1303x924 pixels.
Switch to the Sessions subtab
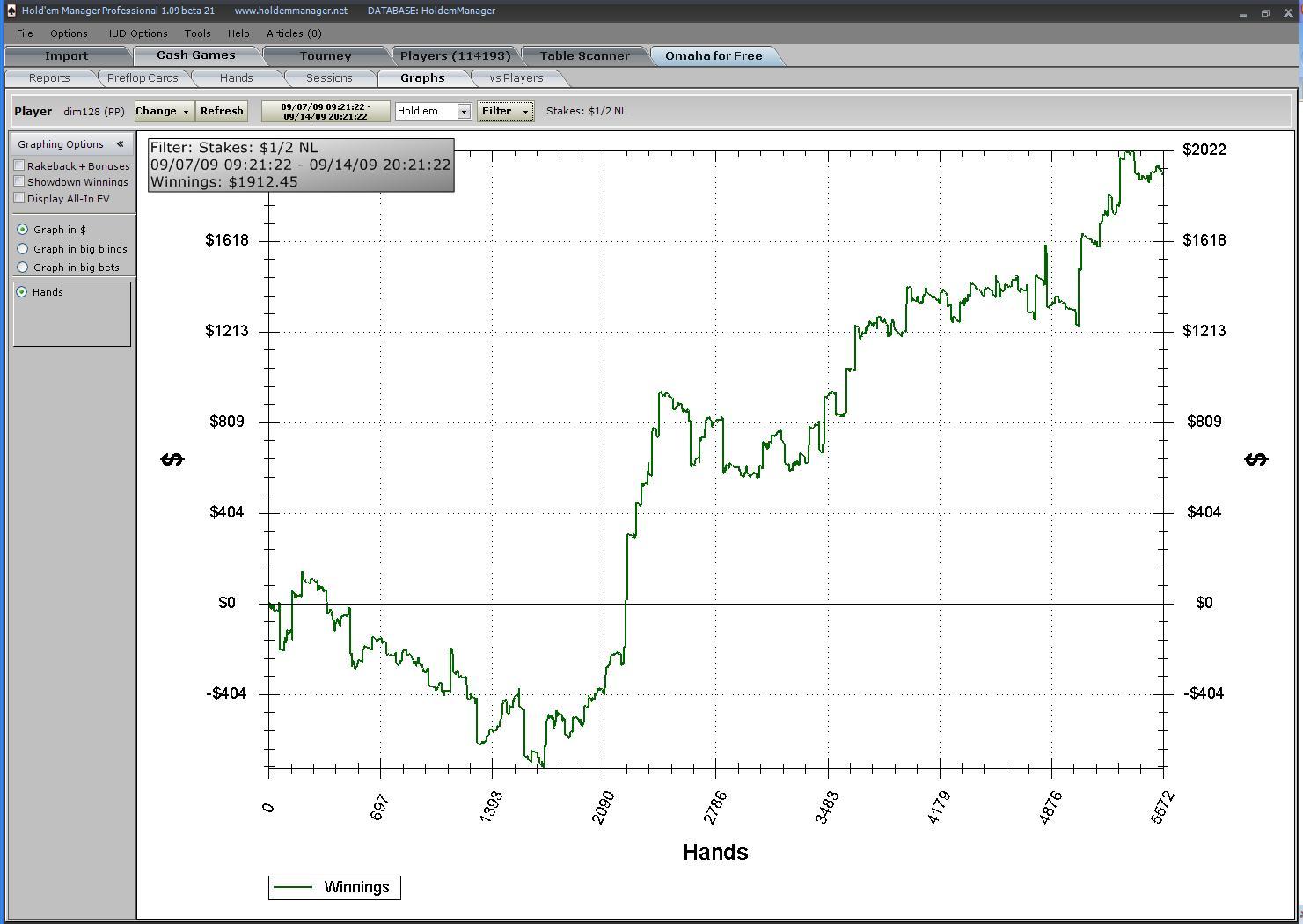coord(329,78)
